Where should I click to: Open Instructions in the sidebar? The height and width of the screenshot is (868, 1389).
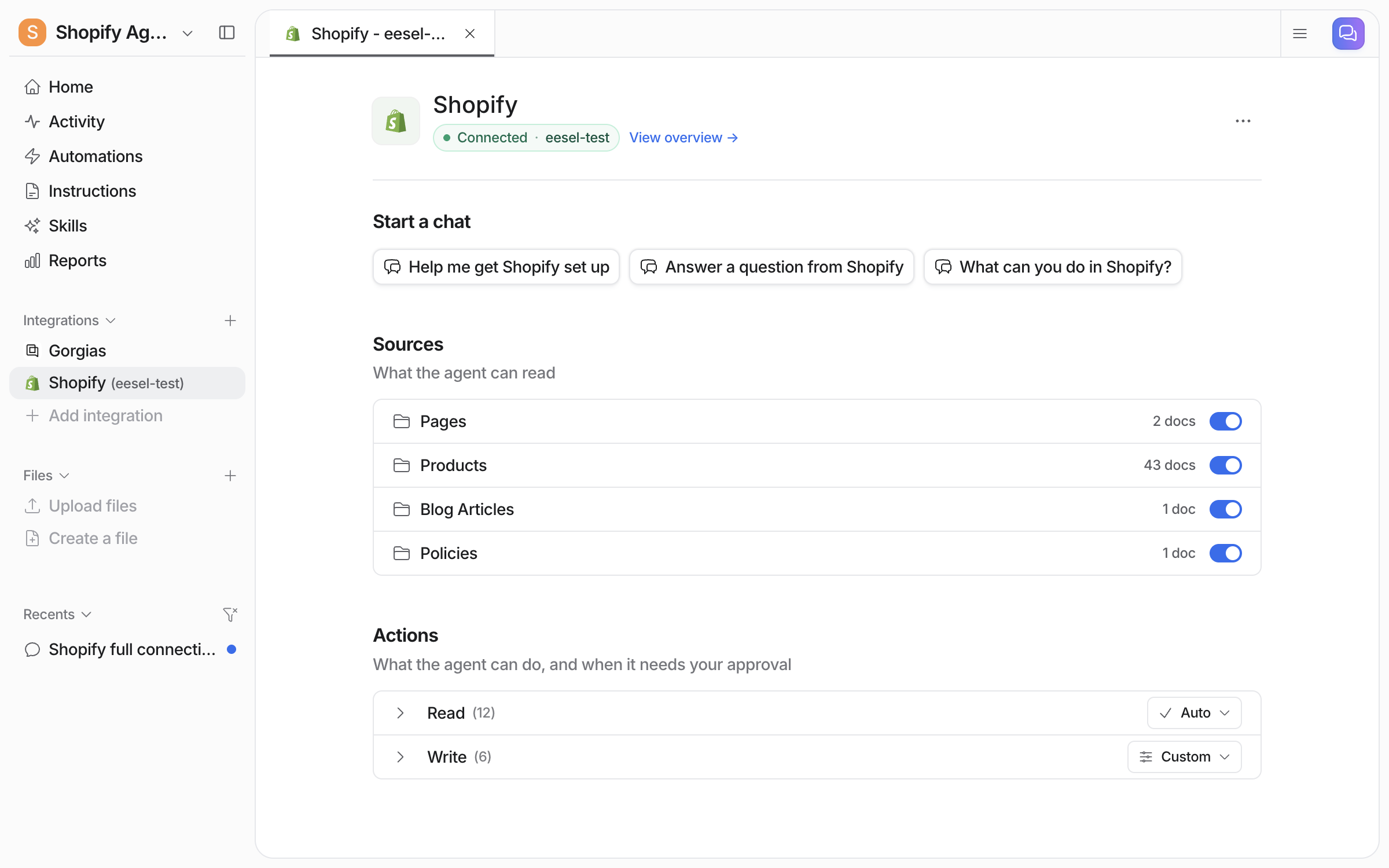tap(127, 191)
